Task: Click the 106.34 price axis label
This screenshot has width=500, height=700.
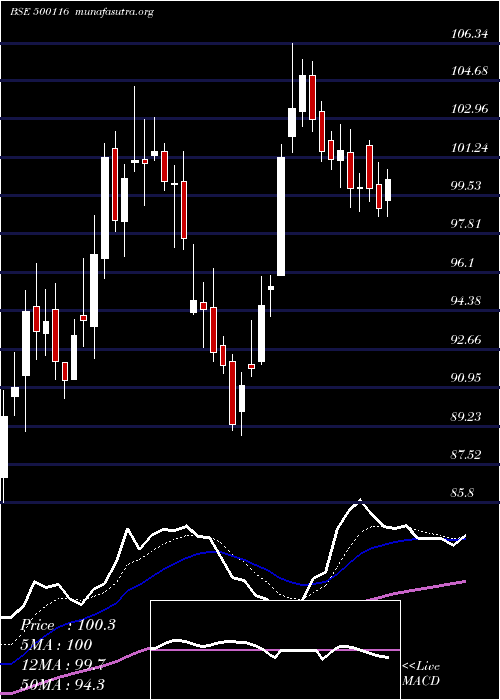Action: [x=469, y=34]
